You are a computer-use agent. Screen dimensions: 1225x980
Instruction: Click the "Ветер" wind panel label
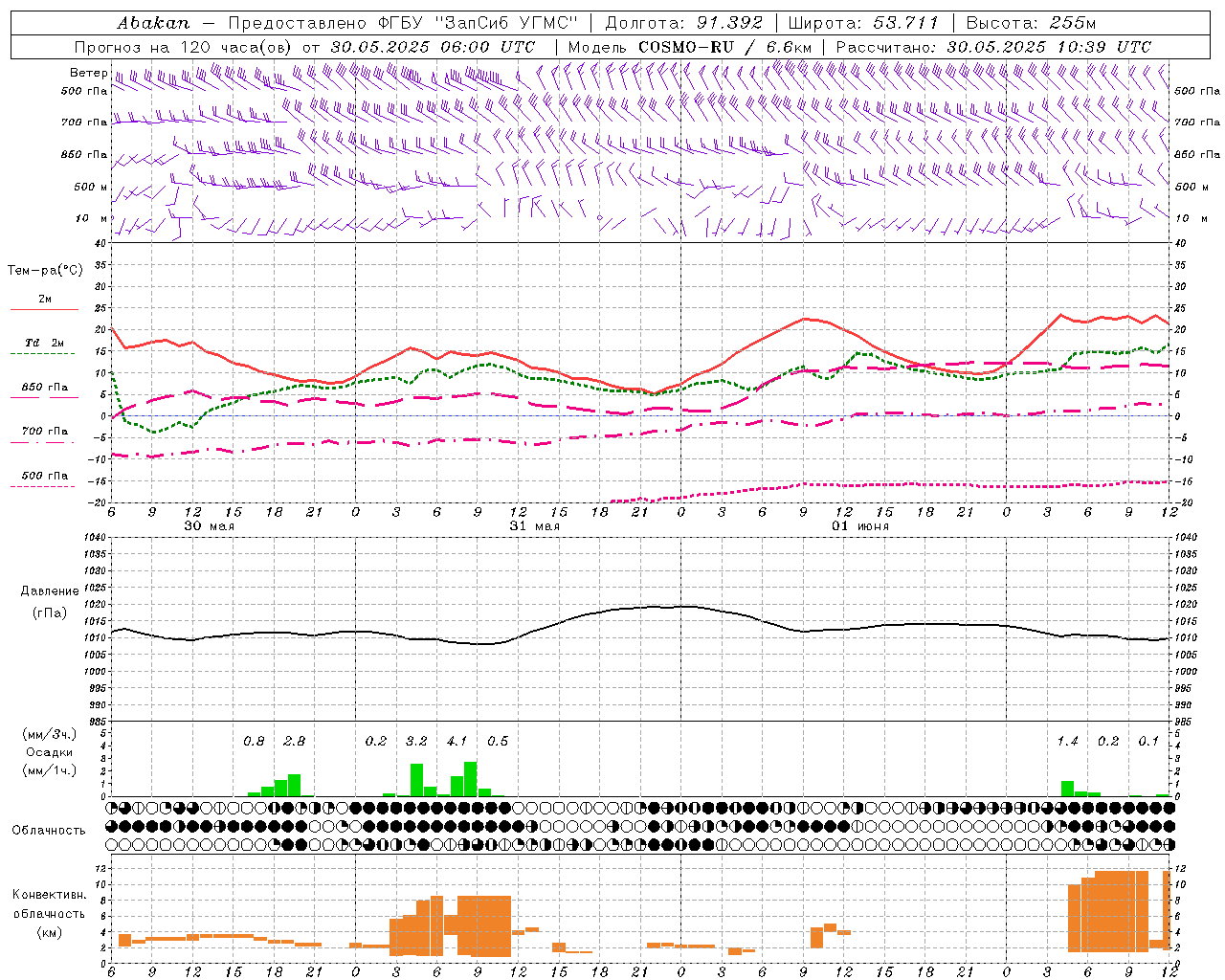click(x=88, y=73)
